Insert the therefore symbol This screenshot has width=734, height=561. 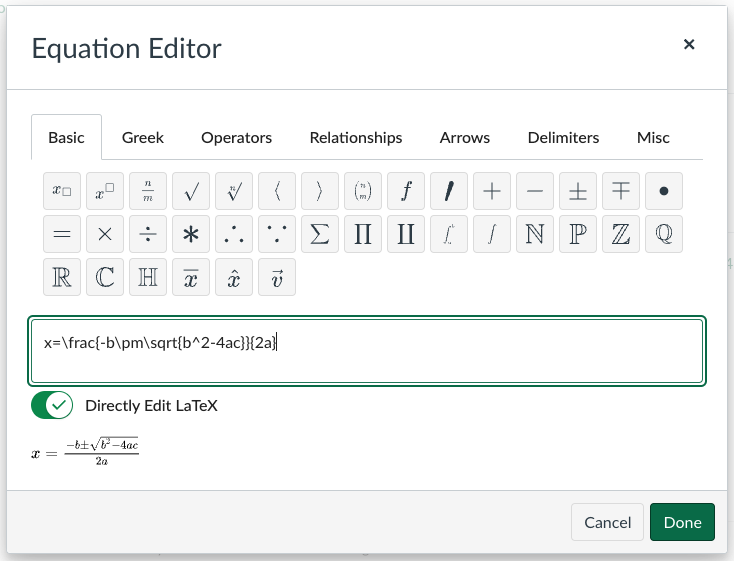click(x=234, y=234)
